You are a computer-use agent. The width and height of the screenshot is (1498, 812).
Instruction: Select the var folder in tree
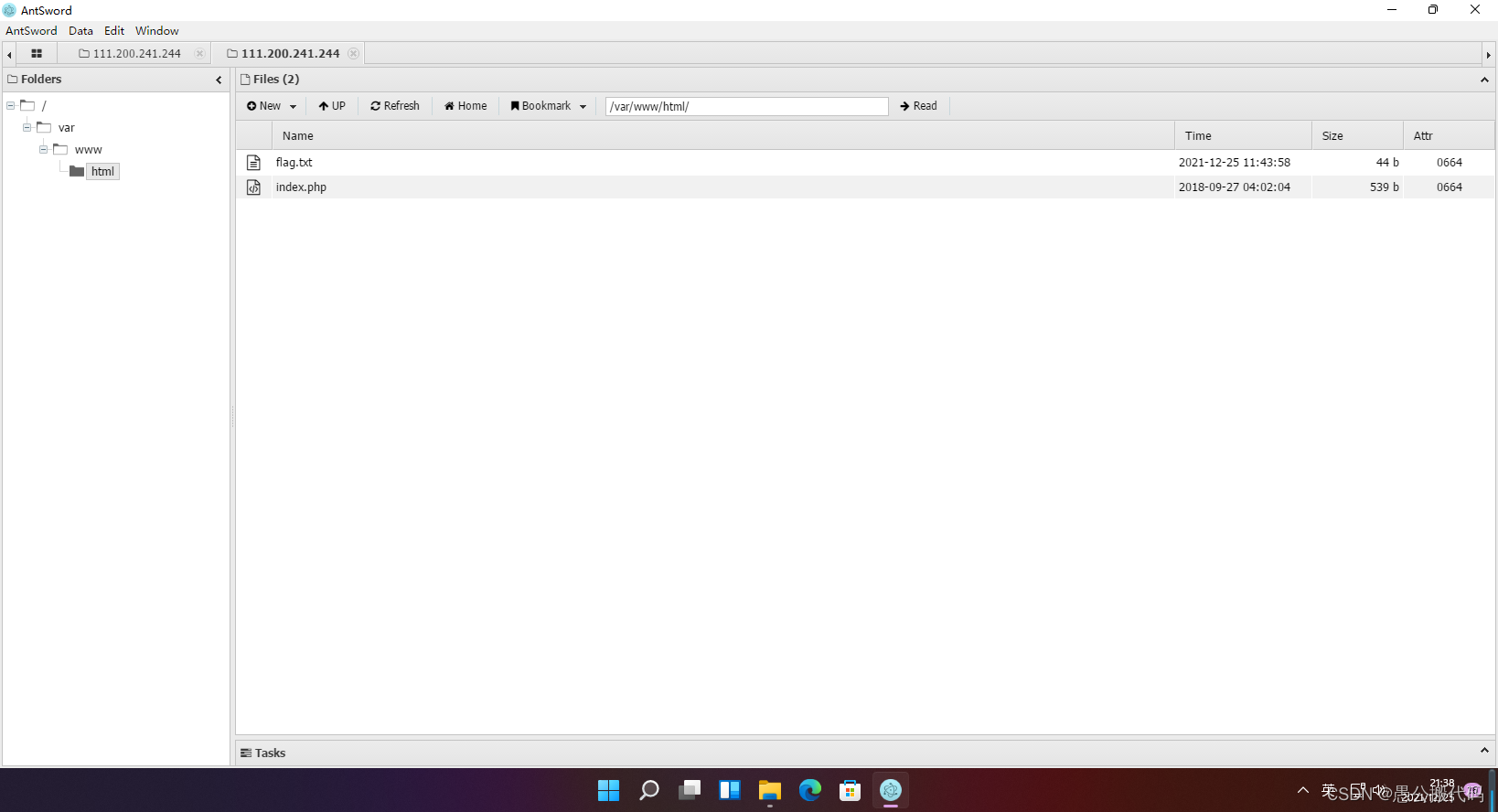(x=66, y=127)
